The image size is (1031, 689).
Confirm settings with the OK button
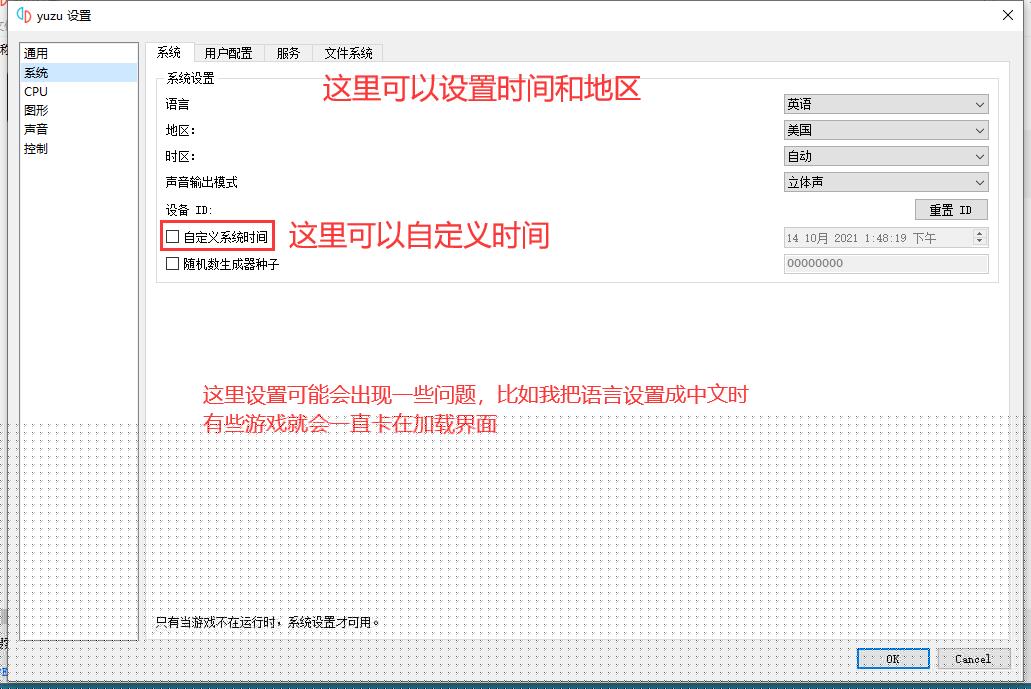pos(893,659)
